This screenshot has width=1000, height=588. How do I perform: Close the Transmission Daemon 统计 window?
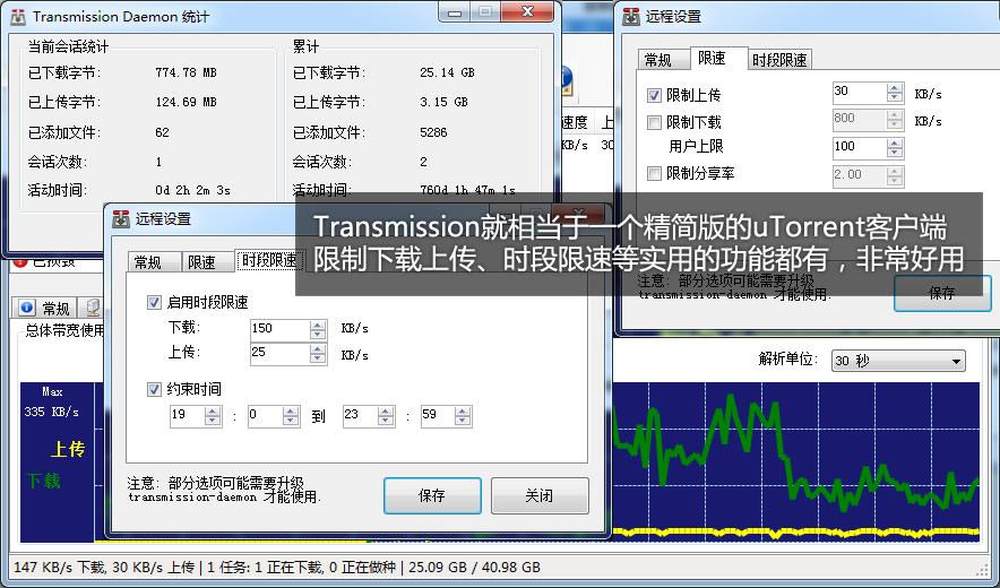point(527,11)
